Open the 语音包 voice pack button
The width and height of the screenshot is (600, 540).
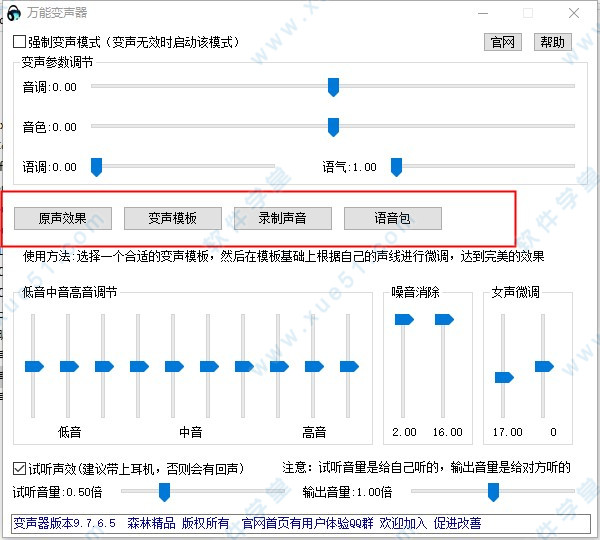[393, 219]
